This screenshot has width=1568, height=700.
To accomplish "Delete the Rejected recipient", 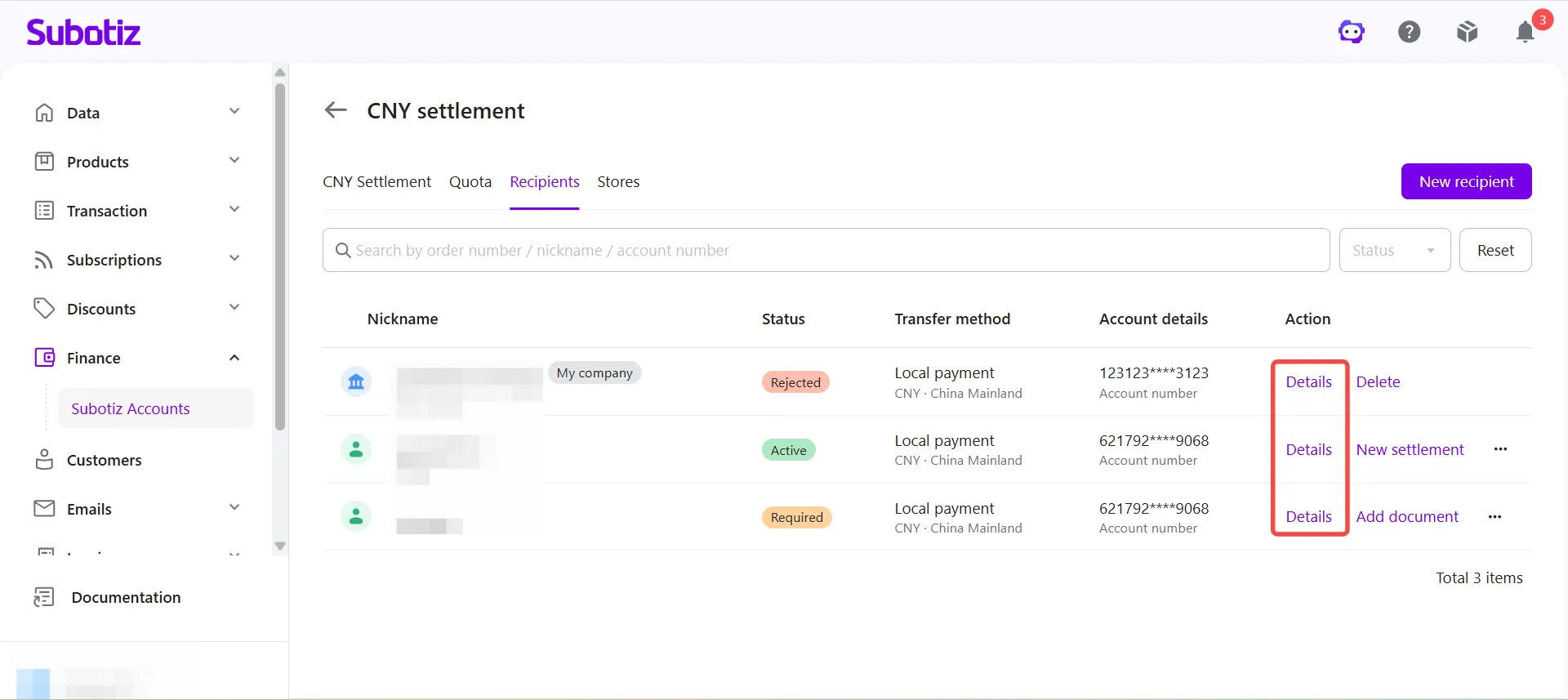I will (x=1378, y=381).
